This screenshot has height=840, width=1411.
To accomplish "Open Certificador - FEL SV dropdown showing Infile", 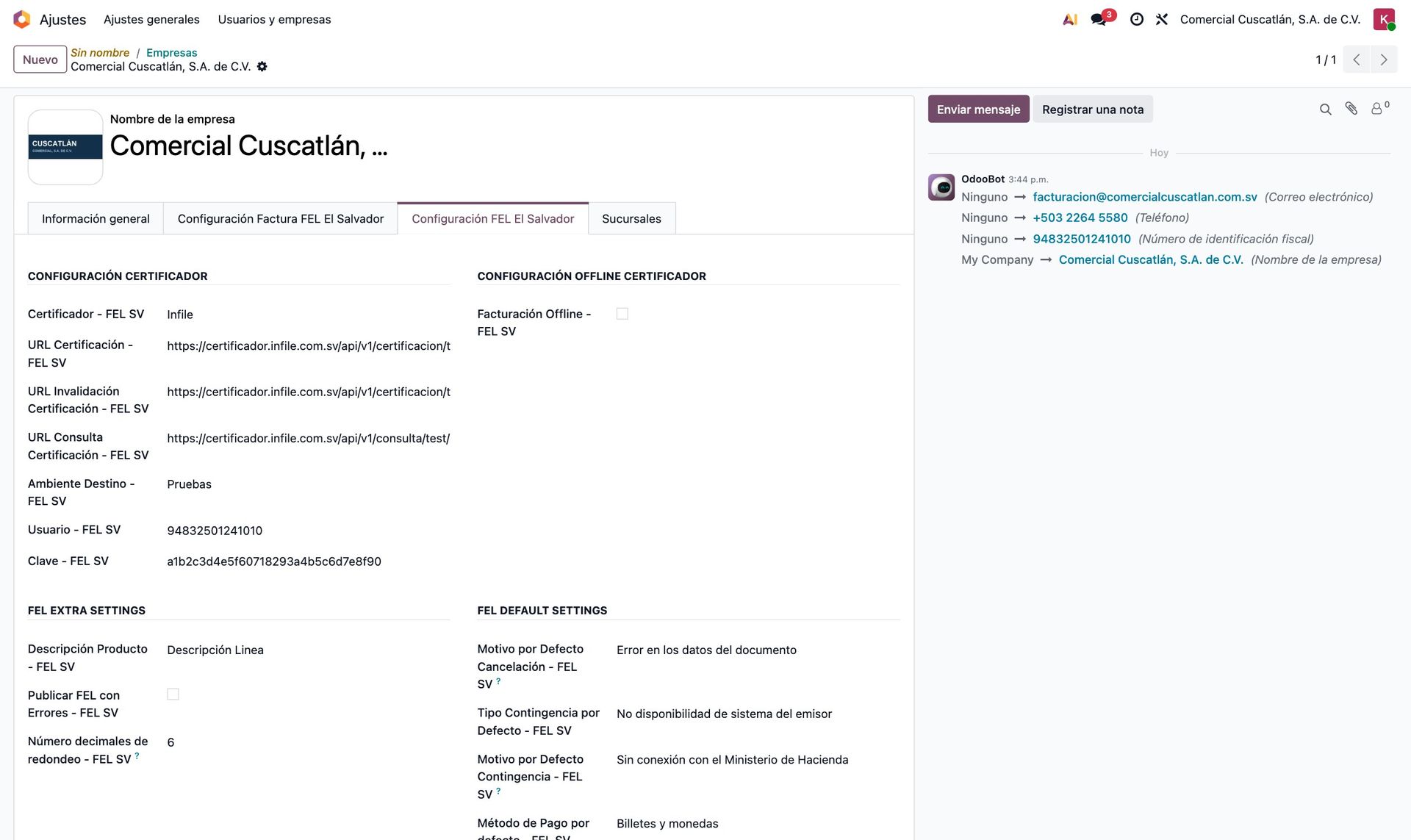I will (309, 315).
